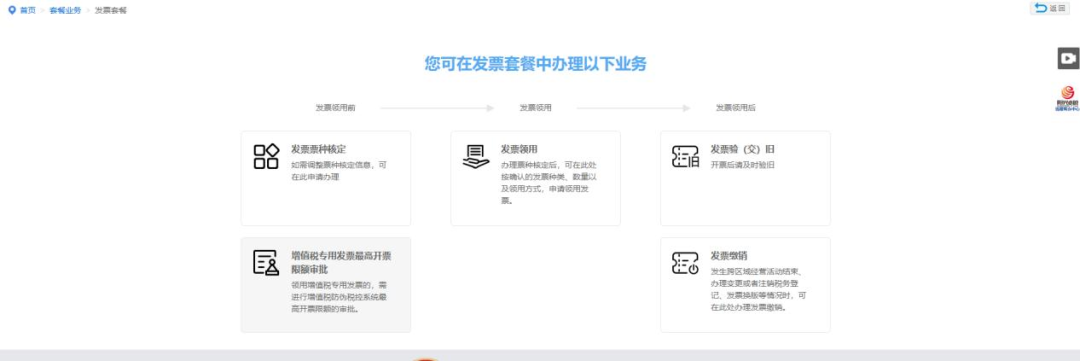Click 增值税专用发票最高开票限额审批 stamp icon
Image resolution: width=1080 pixels, height=361 pixels.
point(266,262)
